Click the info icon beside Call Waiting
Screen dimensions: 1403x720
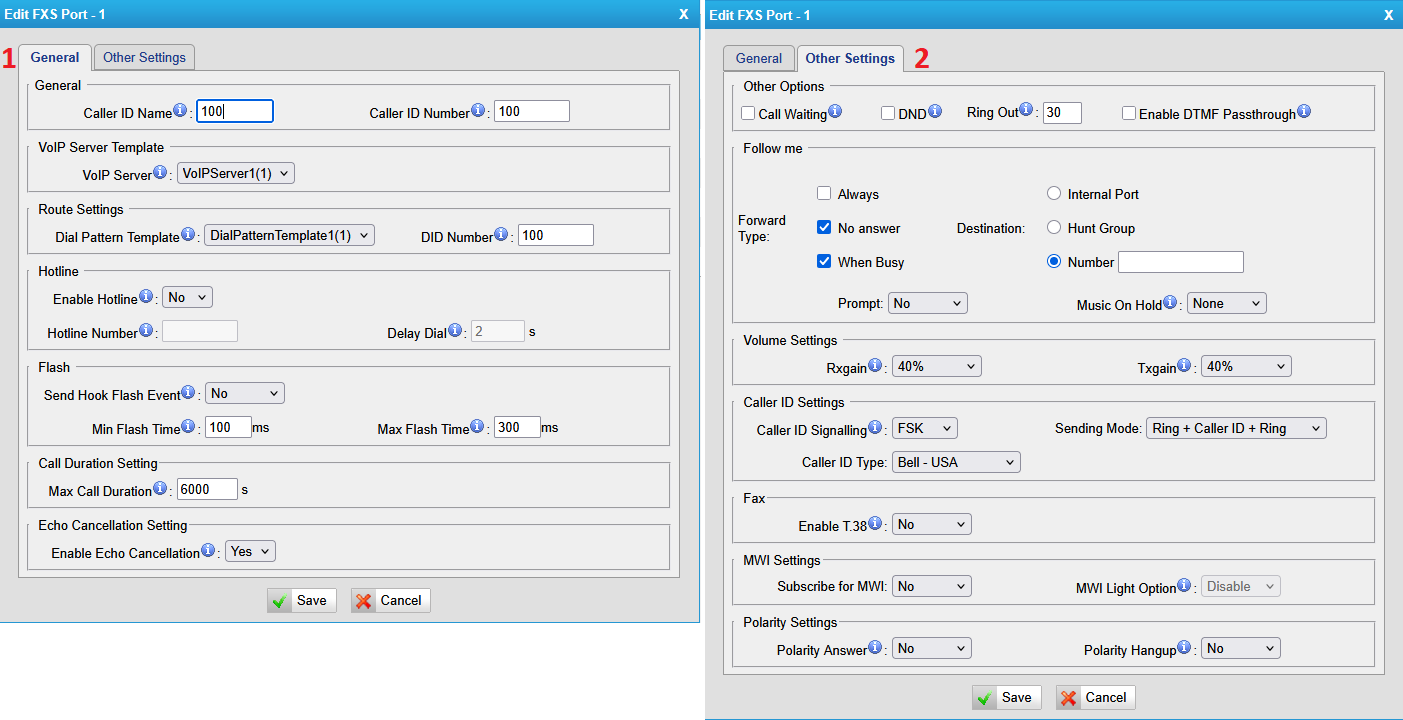pyautogui.click(x=835, y=112)
